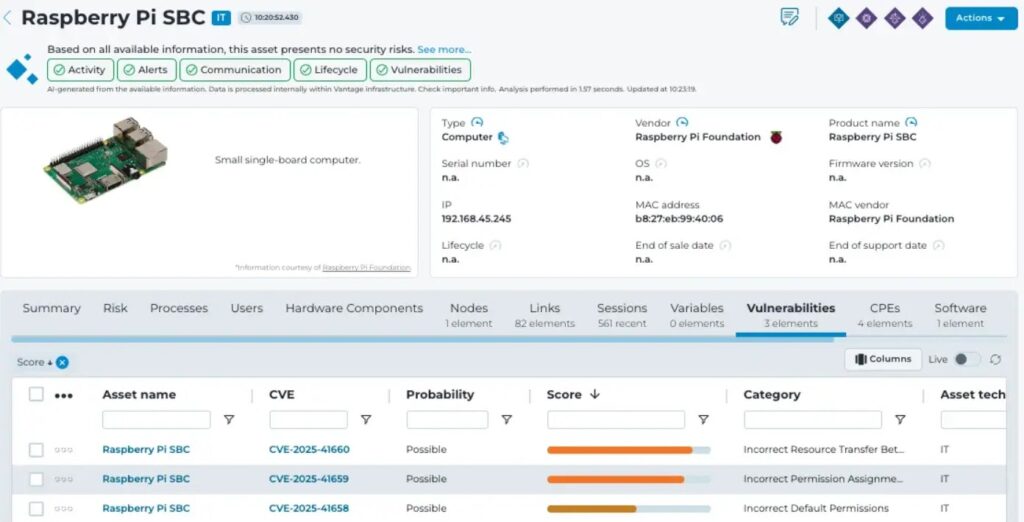The width and height of the screenshot is (1024, 522).
Task: Click the filter icon for the CVE column
Action: (x=366, y=420)
